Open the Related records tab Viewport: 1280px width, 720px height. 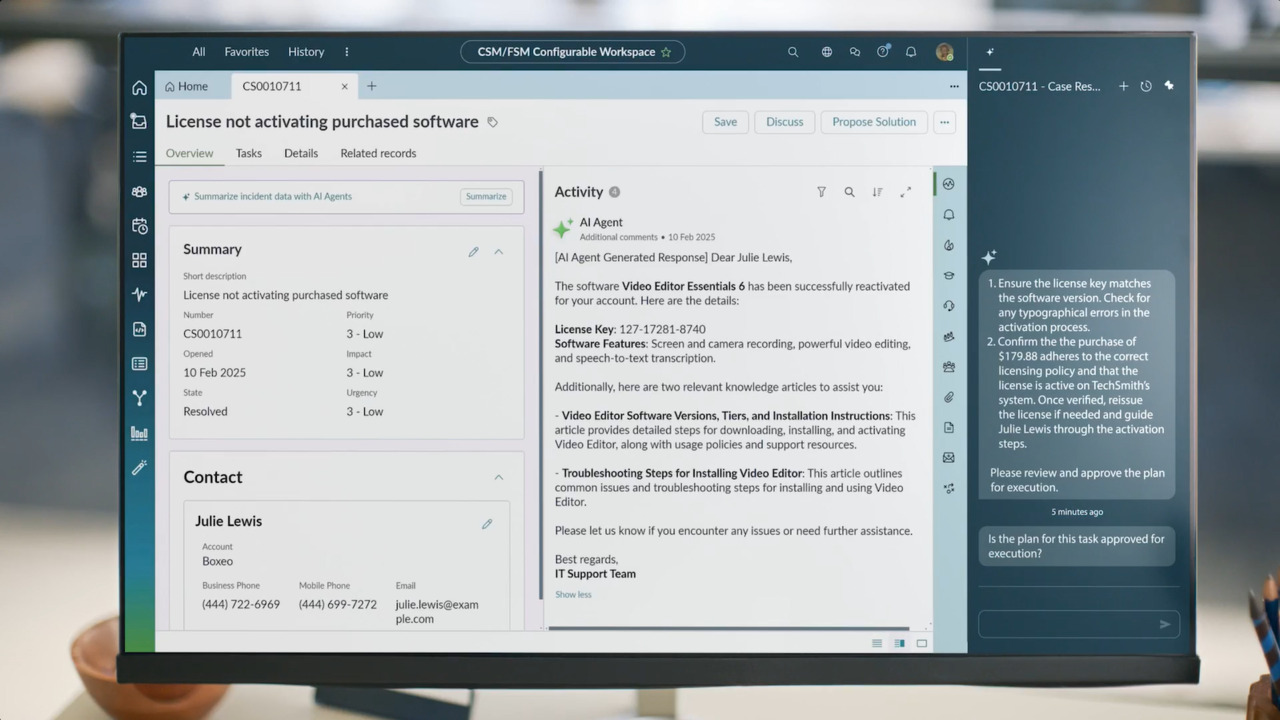(x=378, y=153)
